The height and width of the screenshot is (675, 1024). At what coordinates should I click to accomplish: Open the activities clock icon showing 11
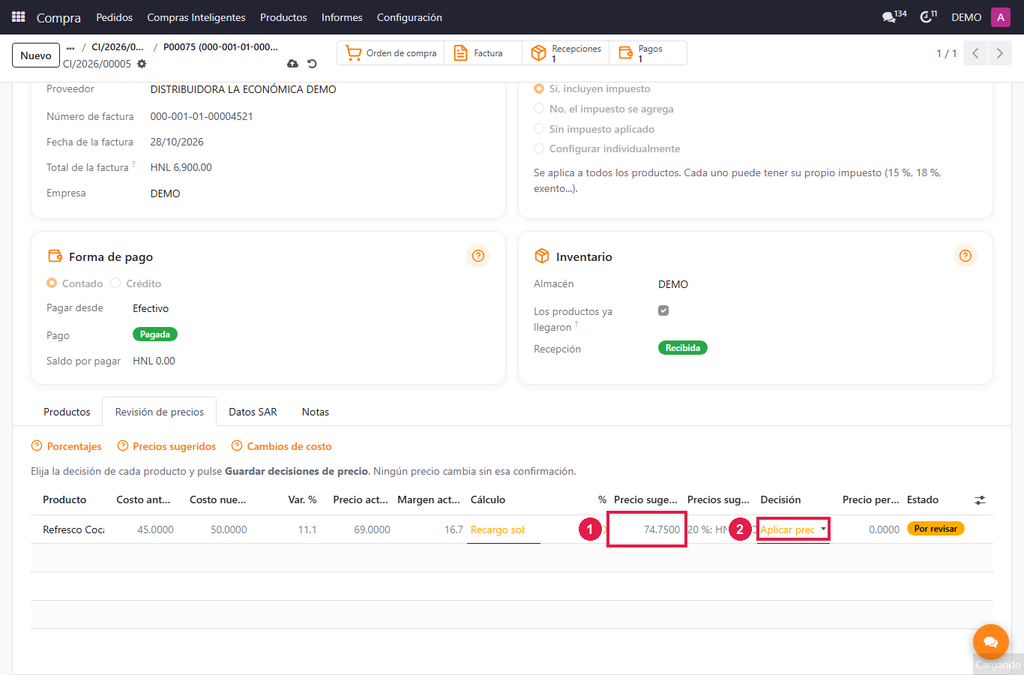[928, 16]
